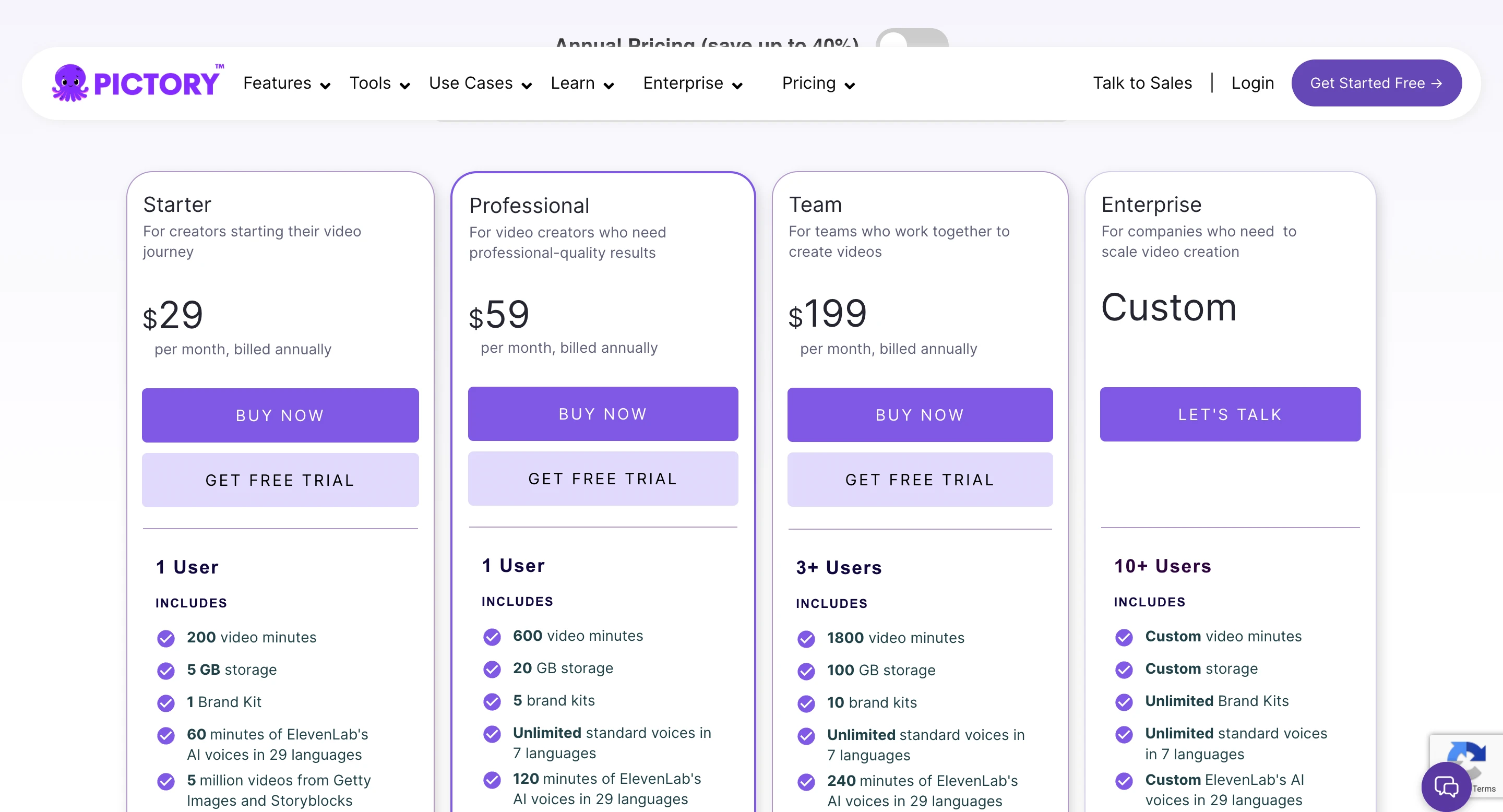Click checkmark icon beside 600 video minutes
Image resolution: width=1503 pixels, height=812 pixels.
[x=492, y=637]
